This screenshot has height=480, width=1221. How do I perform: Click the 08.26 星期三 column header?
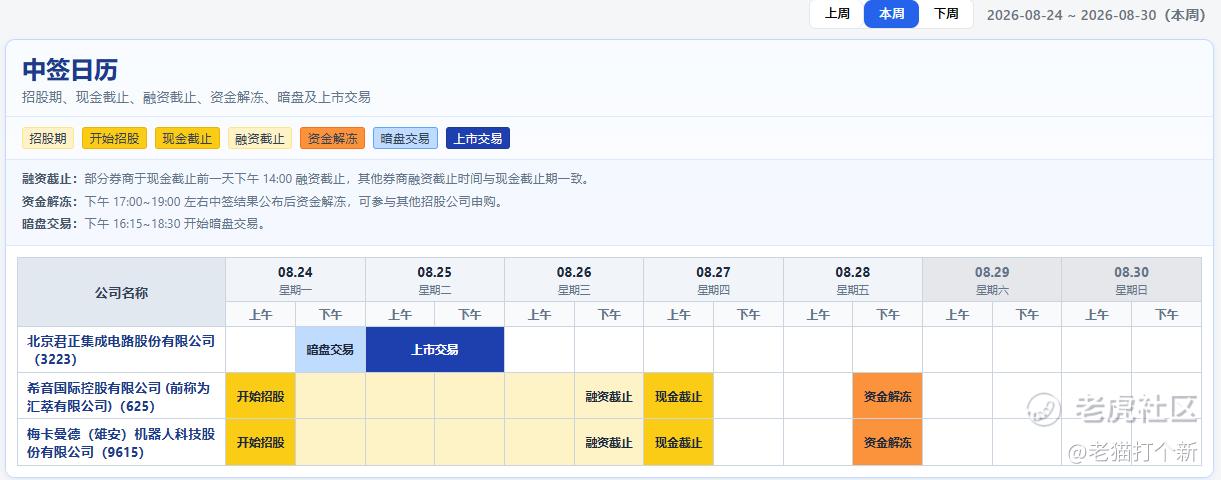pos(574,280)
